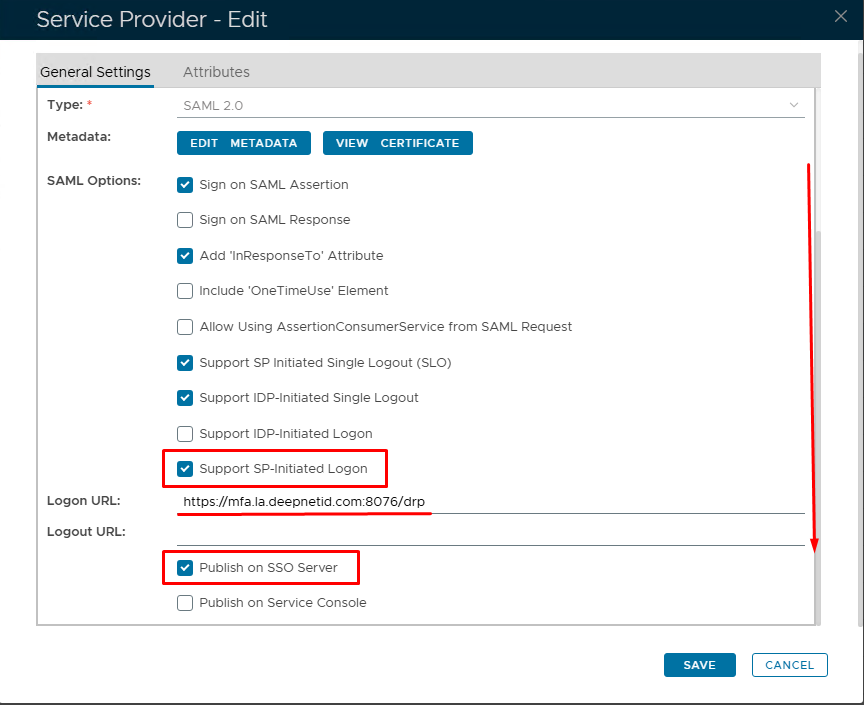
Task: Uncheck Publish on SSO Server
Action: point(185,568)
